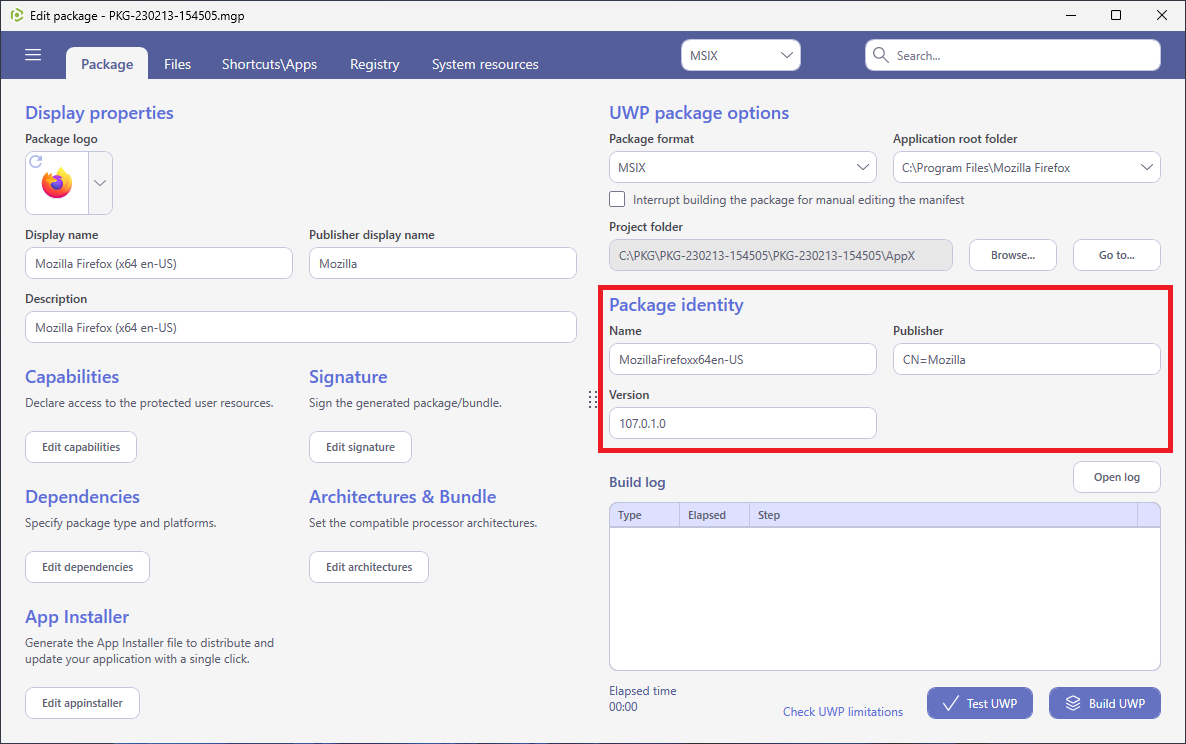The width and height of the screenshot is (1186, 744).
Task: Click the app icon in title bar
Action: (x=16, y=15)
